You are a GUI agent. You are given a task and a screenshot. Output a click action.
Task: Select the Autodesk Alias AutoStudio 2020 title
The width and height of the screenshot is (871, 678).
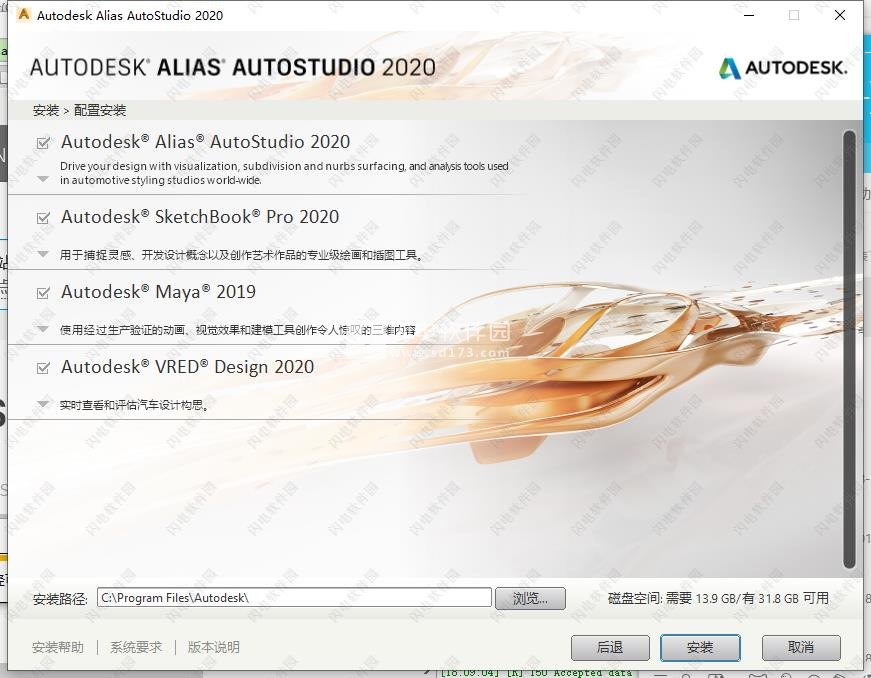pyautogui.click(x=206, y=142)
